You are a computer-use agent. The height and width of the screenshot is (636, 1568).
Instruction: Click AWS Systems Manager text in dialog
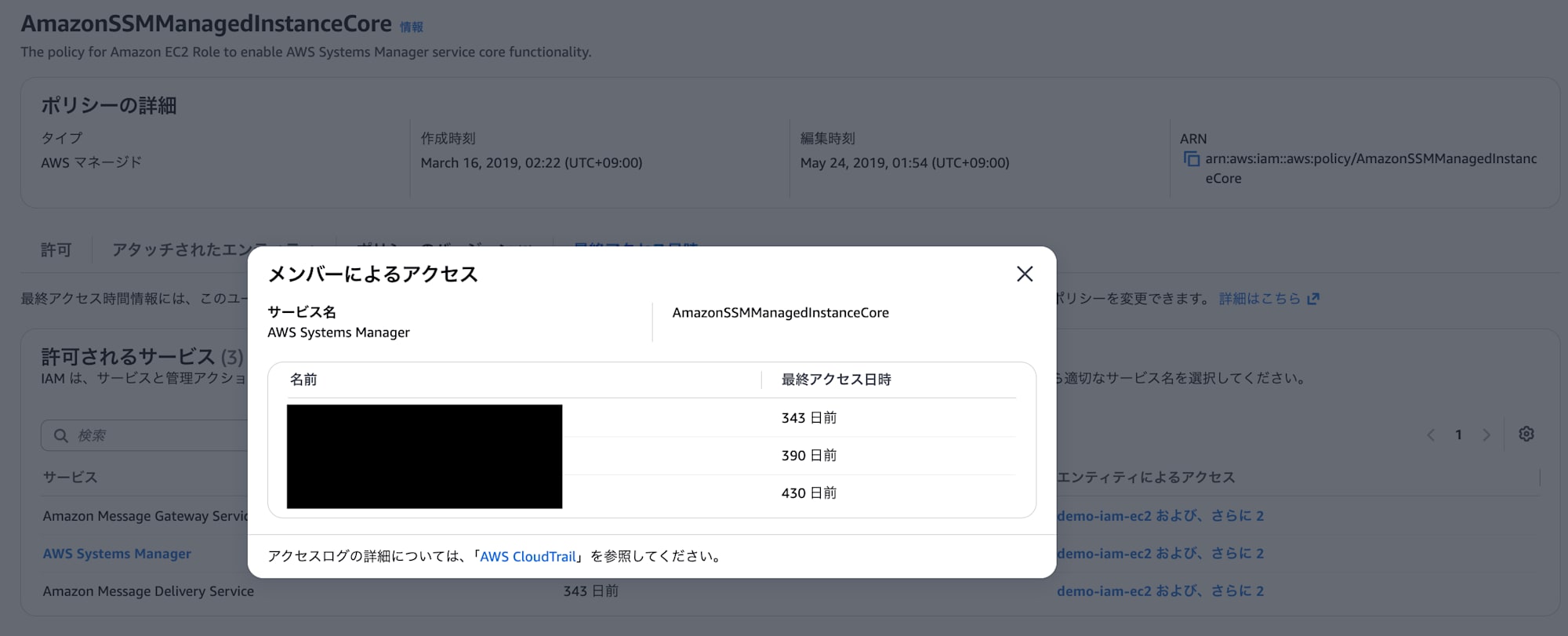coord(339,333)
